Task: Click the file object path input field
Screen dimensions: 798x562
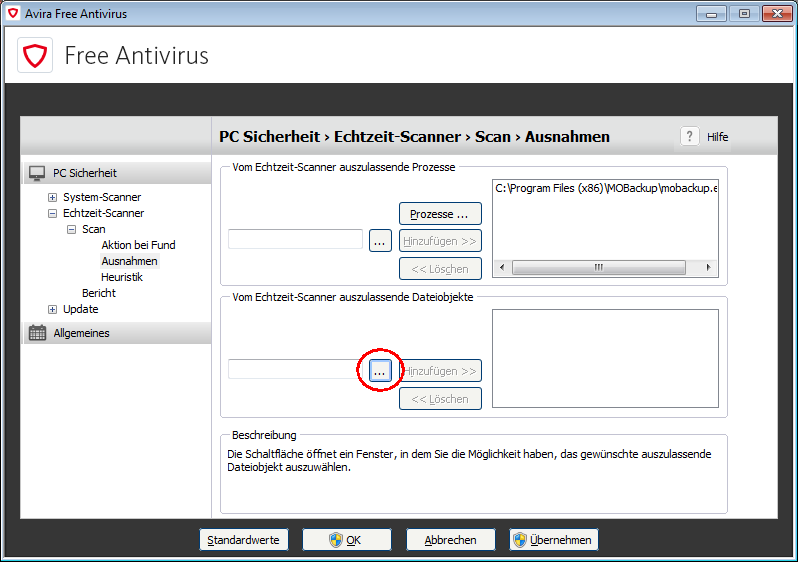Action: pos(295,370)
